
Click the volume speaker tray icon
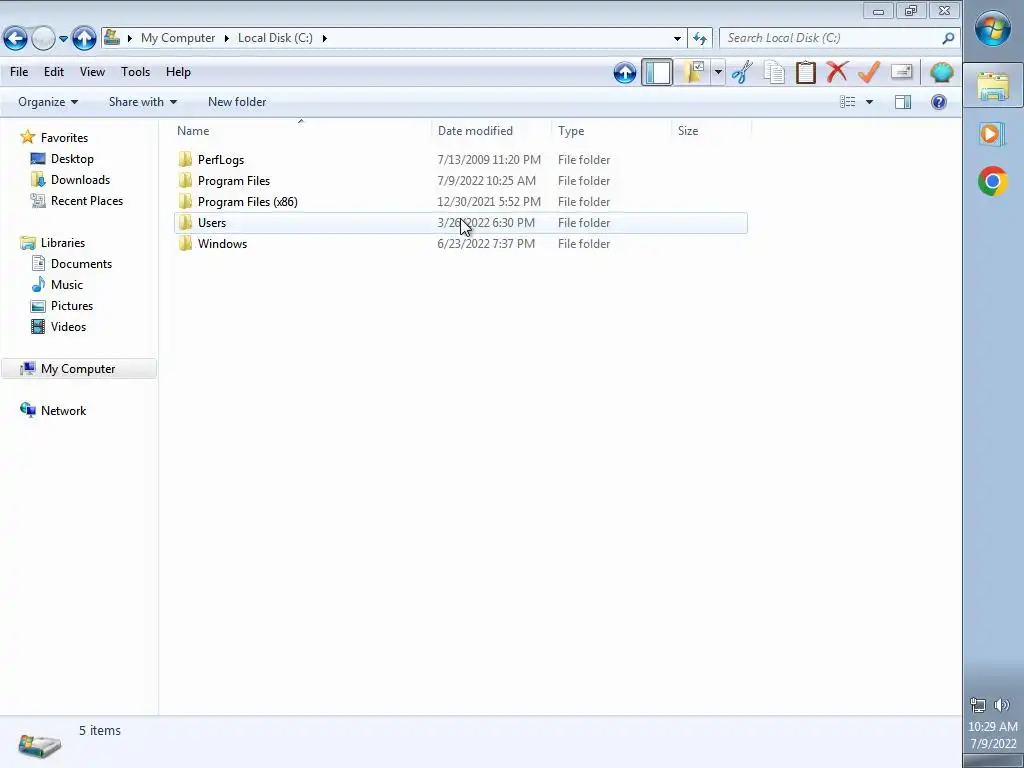(x=1002, y=705)
